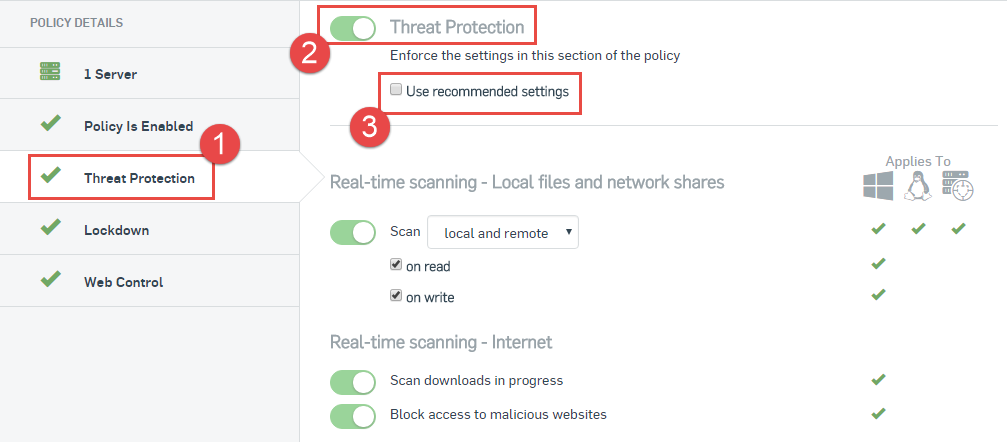Open the local and remote dropdown
This screenshot has height=442, width=1007.
click(503, 233)
